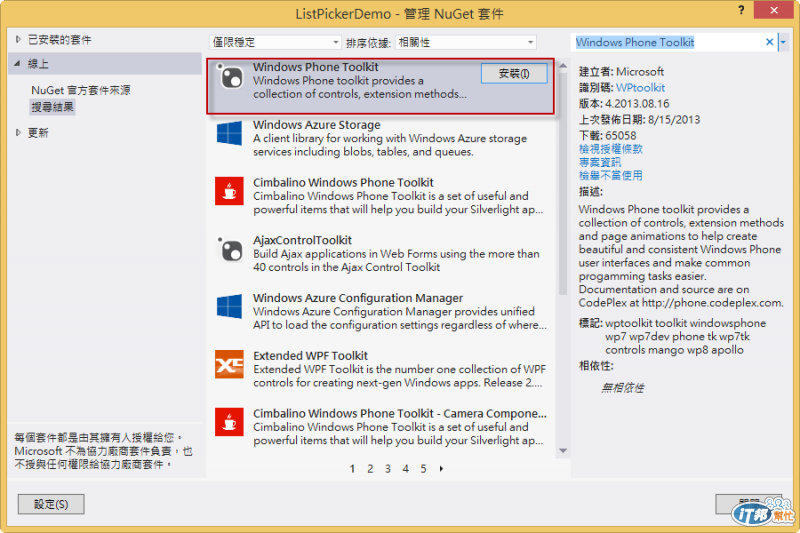Viewport: 800px width, 533px height.
Task: Click the 建立者: Microsoft author text
Action: pos(621,71)
